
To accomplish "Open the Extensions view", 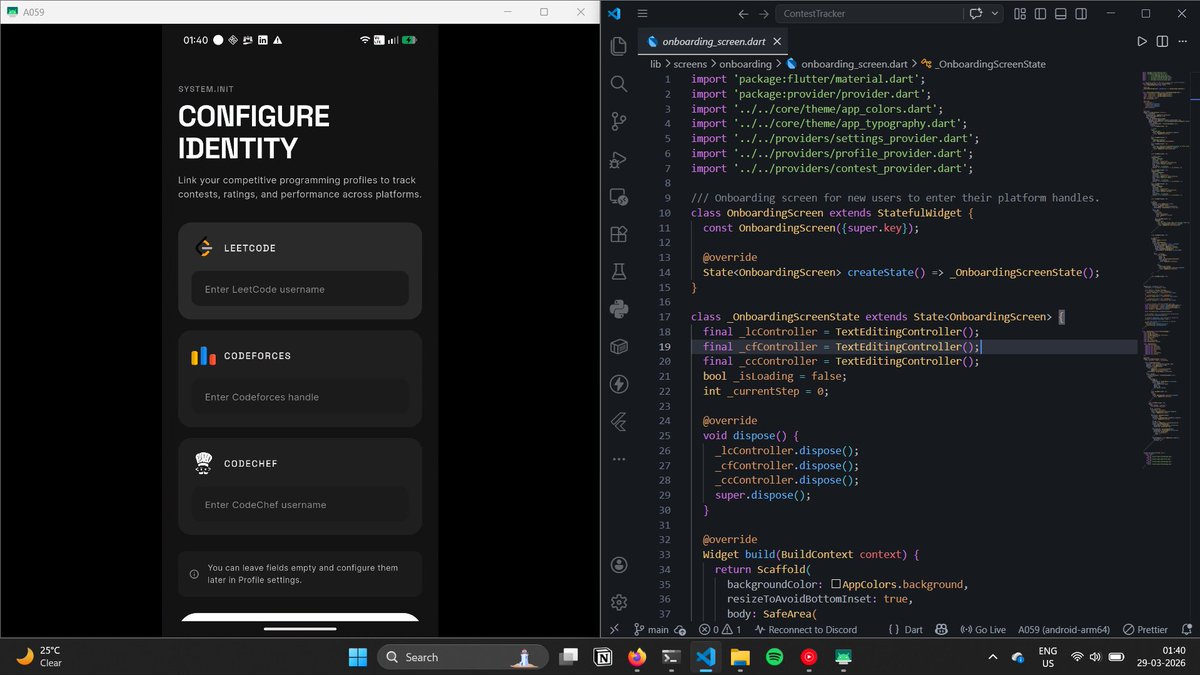I will (618, 234).
